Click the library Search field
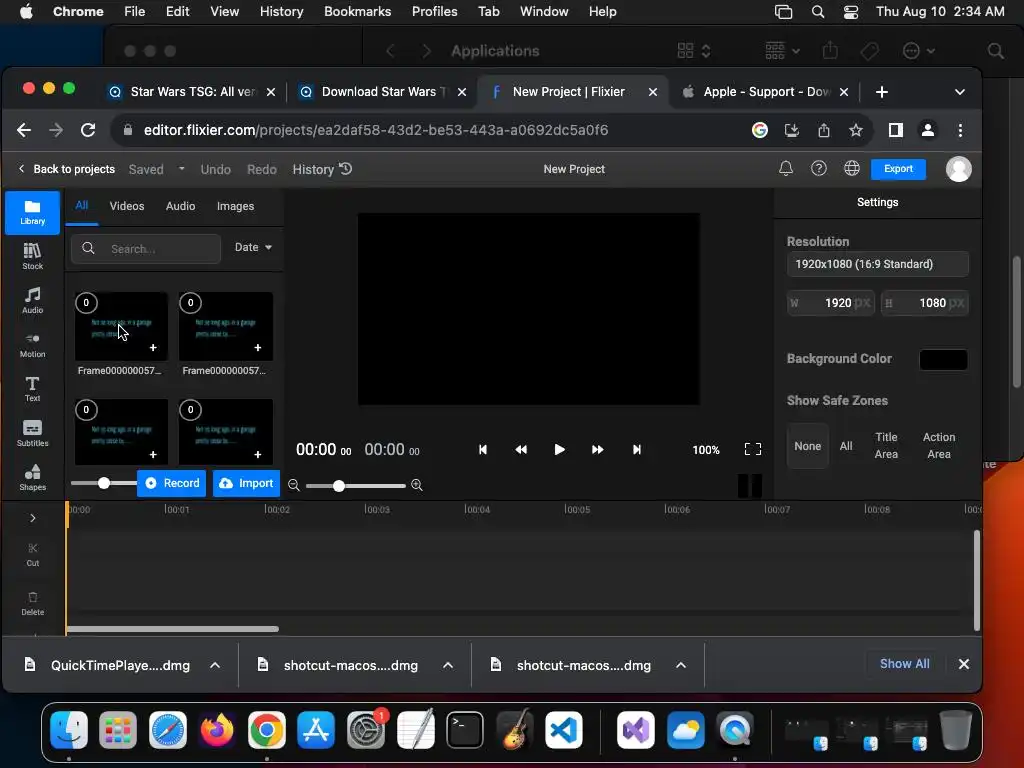This screenshot has height=768, width=1024. (146, 249)
